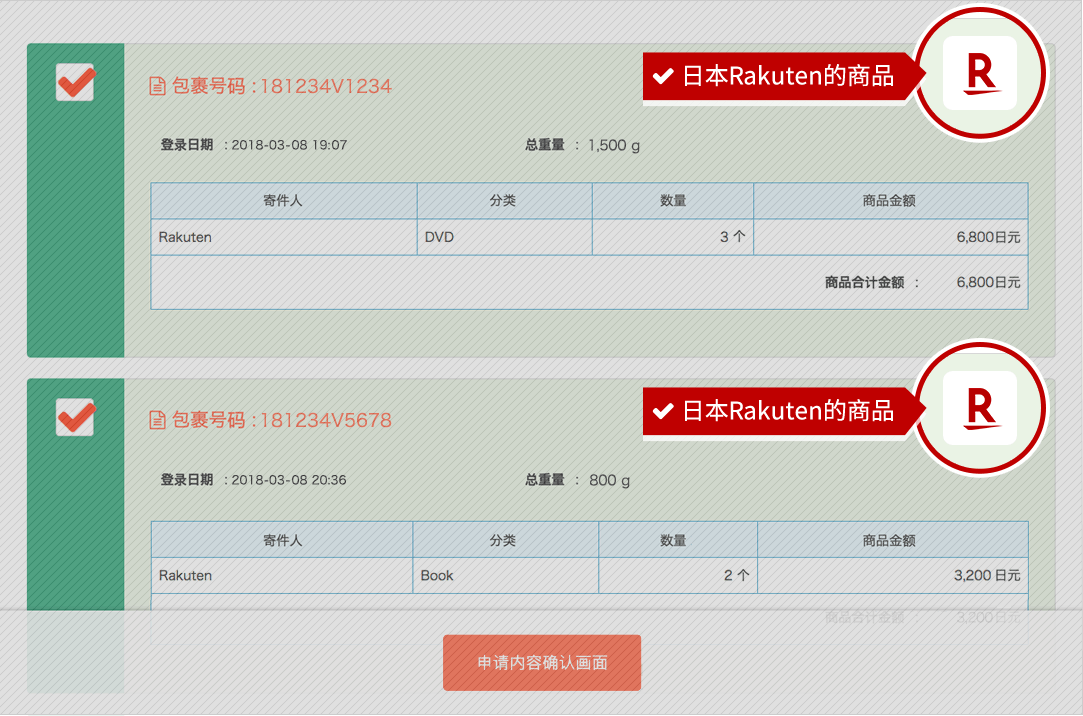1083x716 pixels.
Task: Click the total weight value 1,500 g
Action: [x=614, y=145]
